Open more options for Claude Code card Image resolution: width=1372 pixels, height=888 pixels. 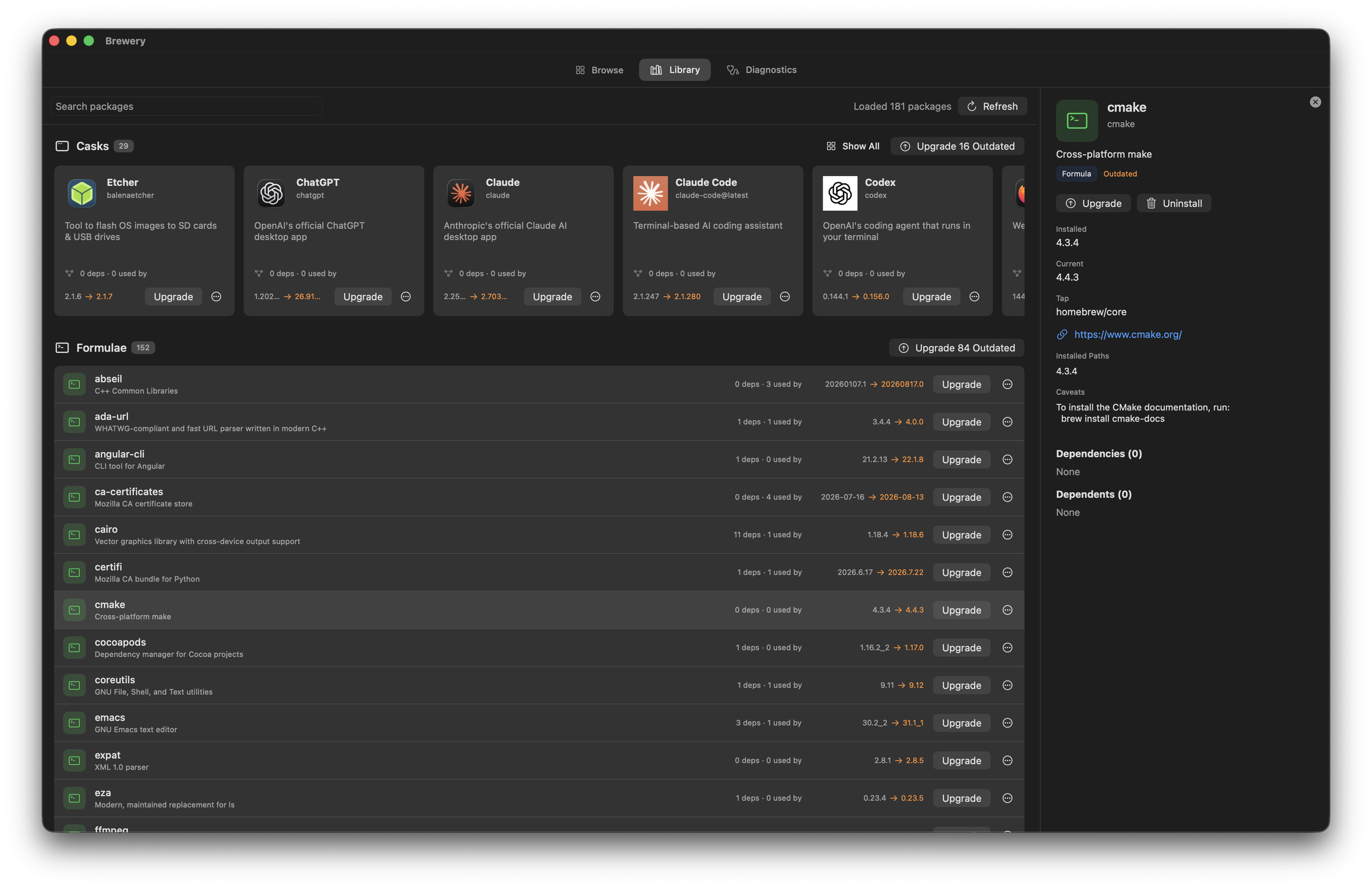coord(784,296)
